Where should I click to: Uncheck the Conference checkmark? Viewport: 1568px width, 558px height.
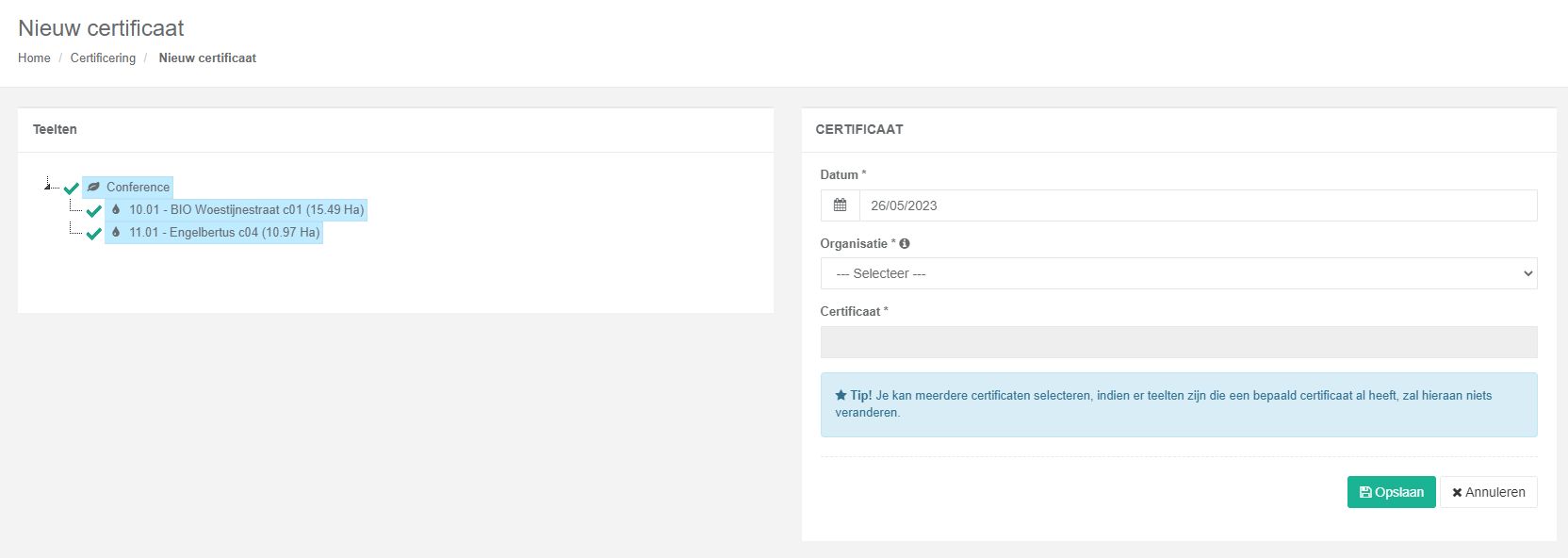[72, 188]
